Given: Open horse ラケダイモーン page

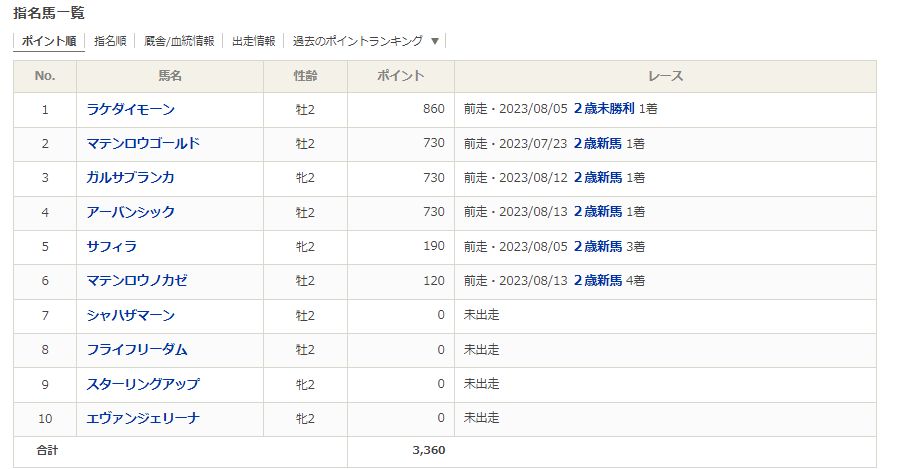Looking at the screenshot, I should click(x=131, y=109).
